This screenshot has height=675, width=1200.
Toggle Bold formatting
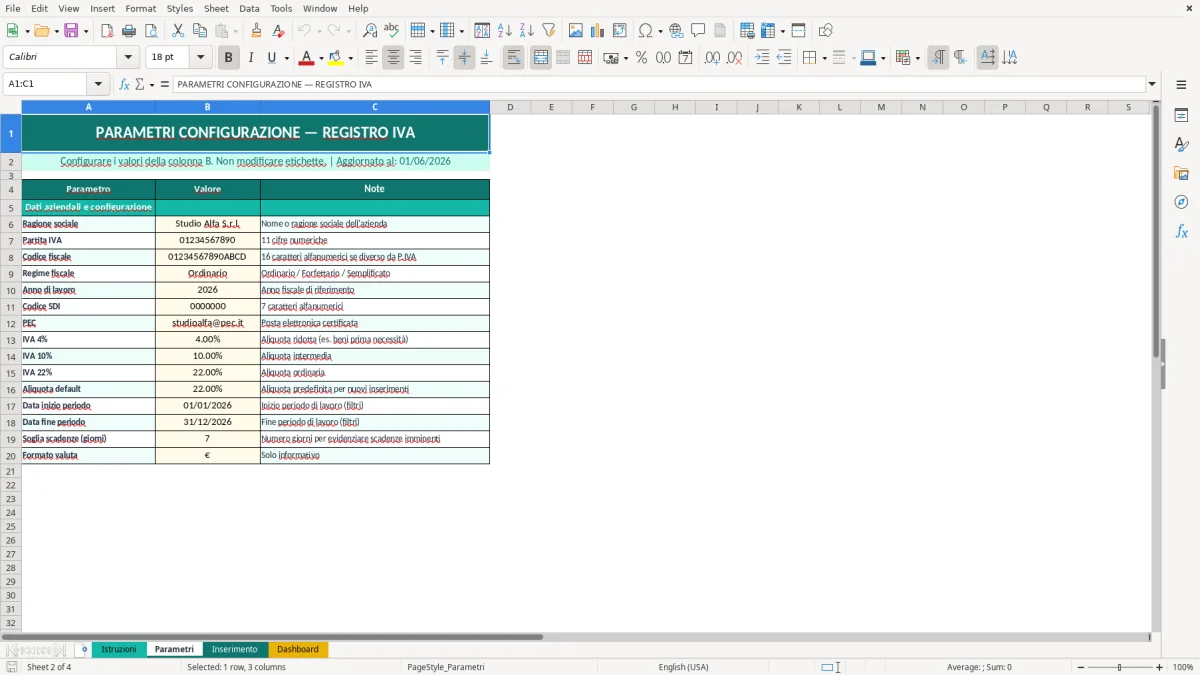(x=229, y=58)
